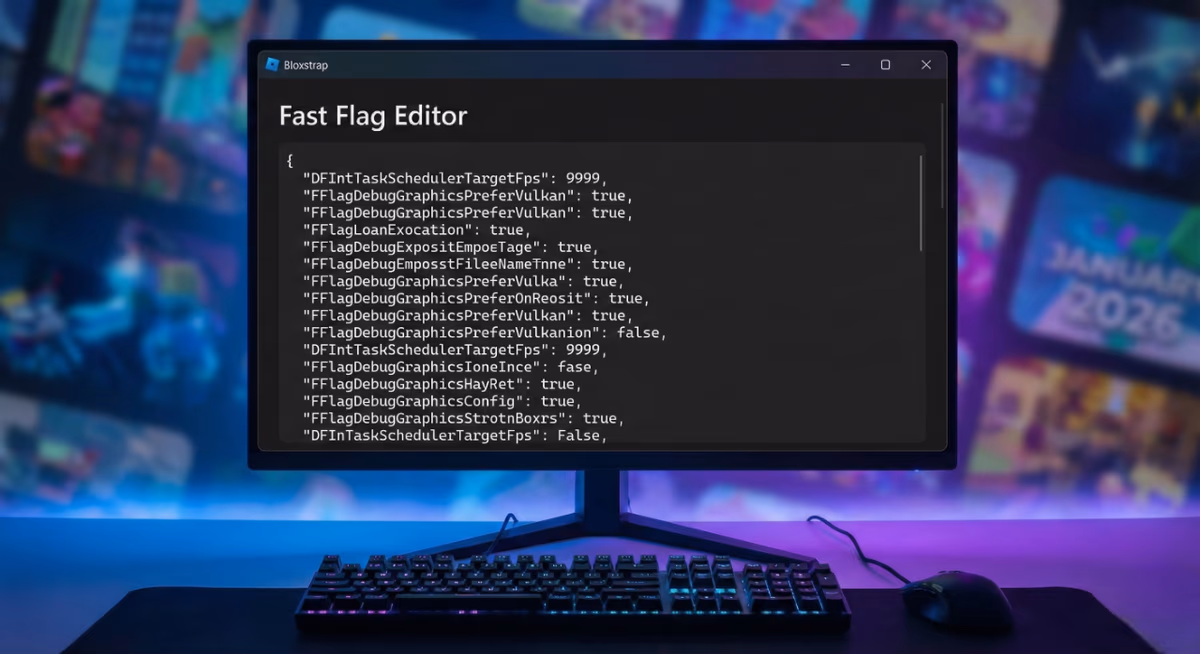Place cursor at the opening curly brace
Screen dimensions: 1200x654
click(289, 161)
